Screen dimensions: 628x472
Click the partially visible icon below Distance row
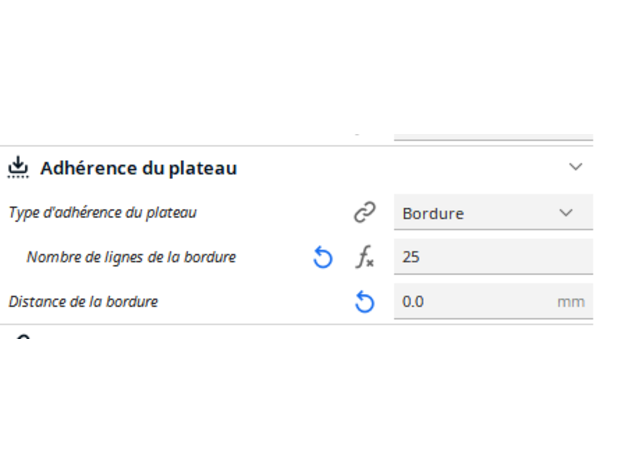[x=23, y=337]
